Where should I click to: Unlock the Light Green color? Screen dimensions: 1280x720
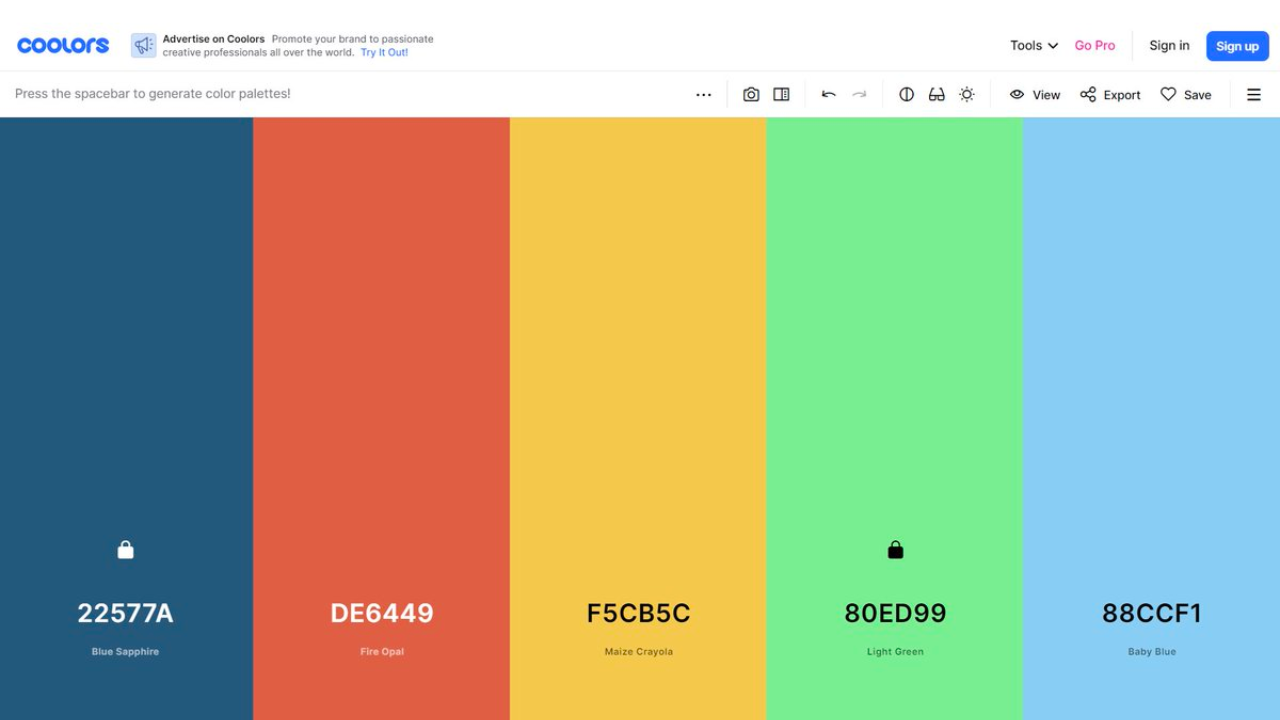(895, 549)
